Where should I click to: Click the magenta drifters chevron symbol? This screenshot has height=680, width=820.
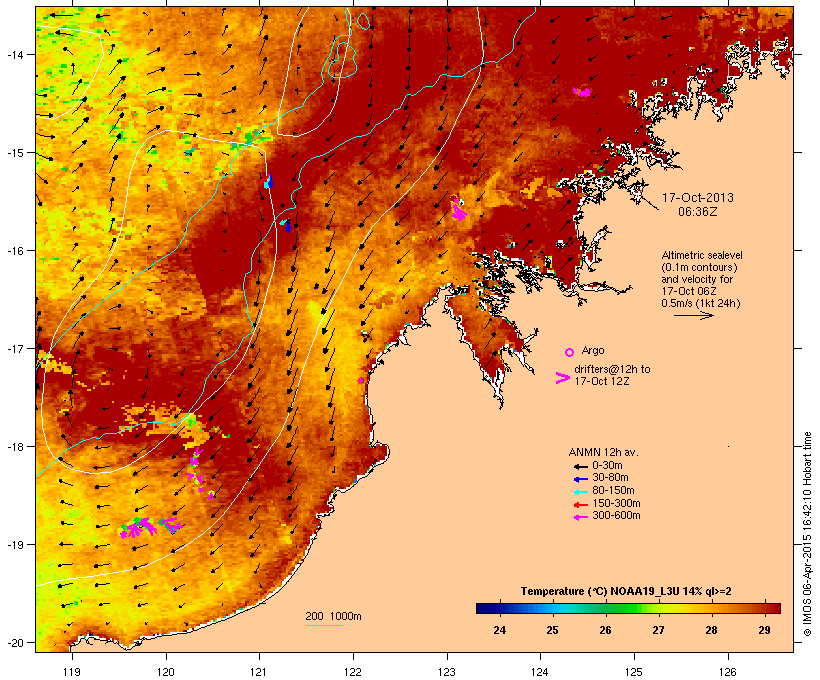click(x=563, y=378)
